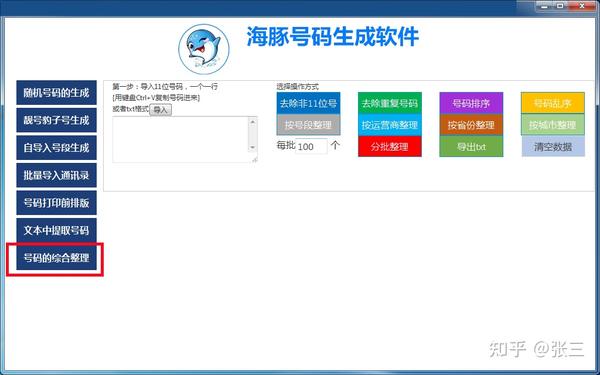Click the yellow 号码乱序 button
600x375 pixels.
553,103
